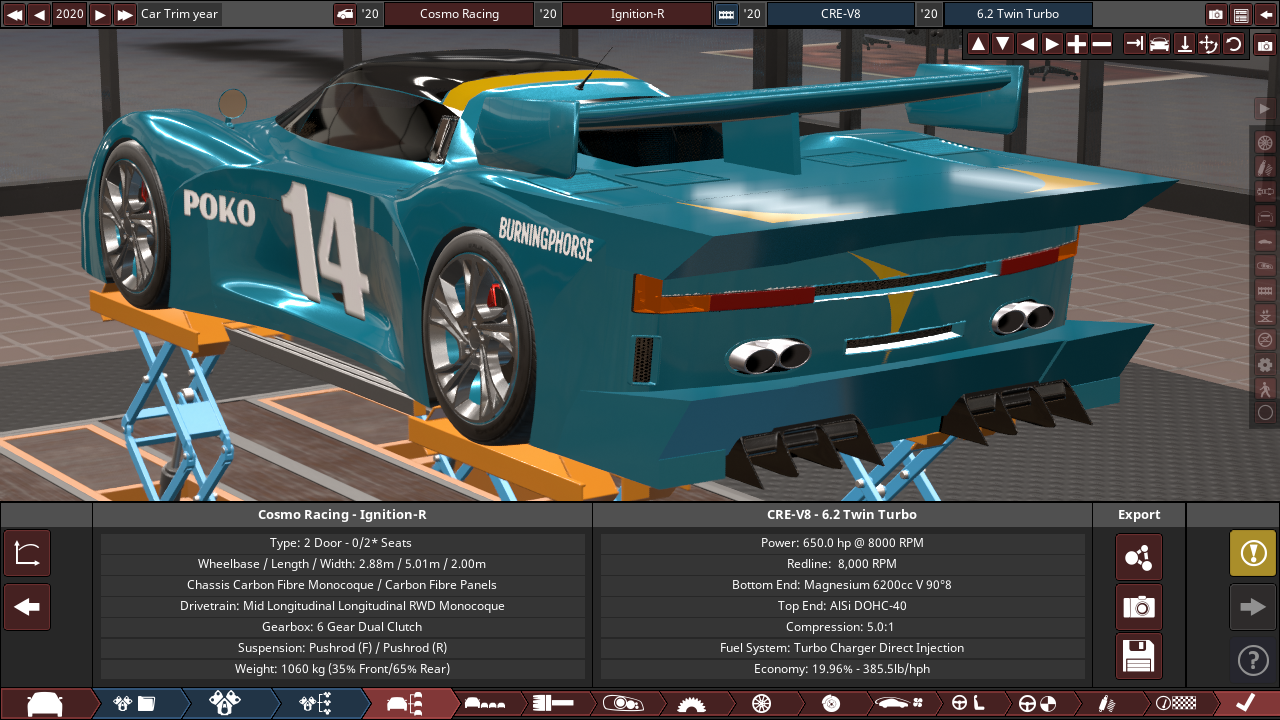Open the headlight fixtures tab

click(622, 703)
